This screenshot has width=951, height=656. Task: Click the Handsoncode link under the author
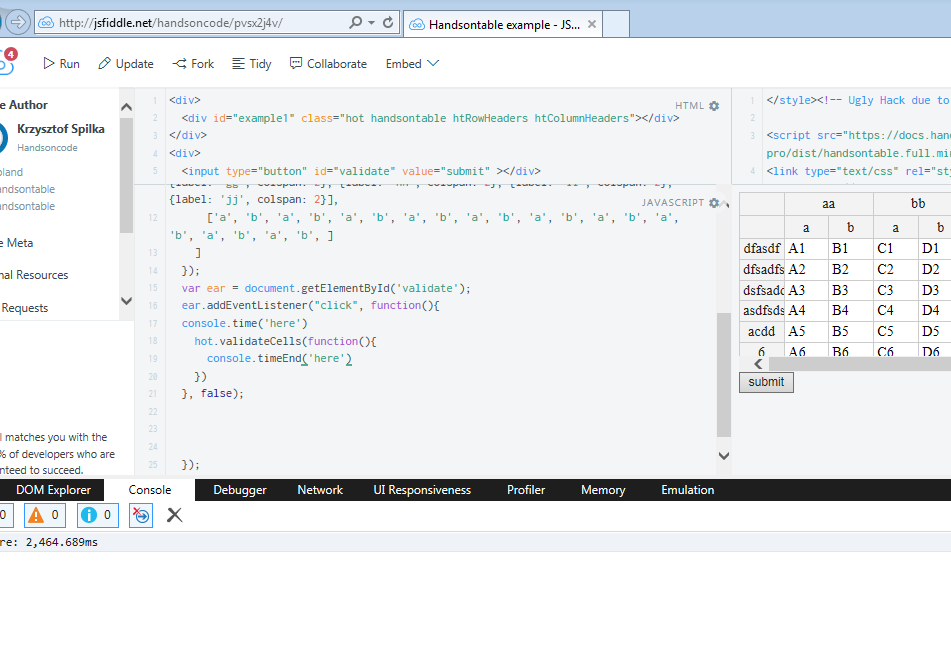[47, 148]
